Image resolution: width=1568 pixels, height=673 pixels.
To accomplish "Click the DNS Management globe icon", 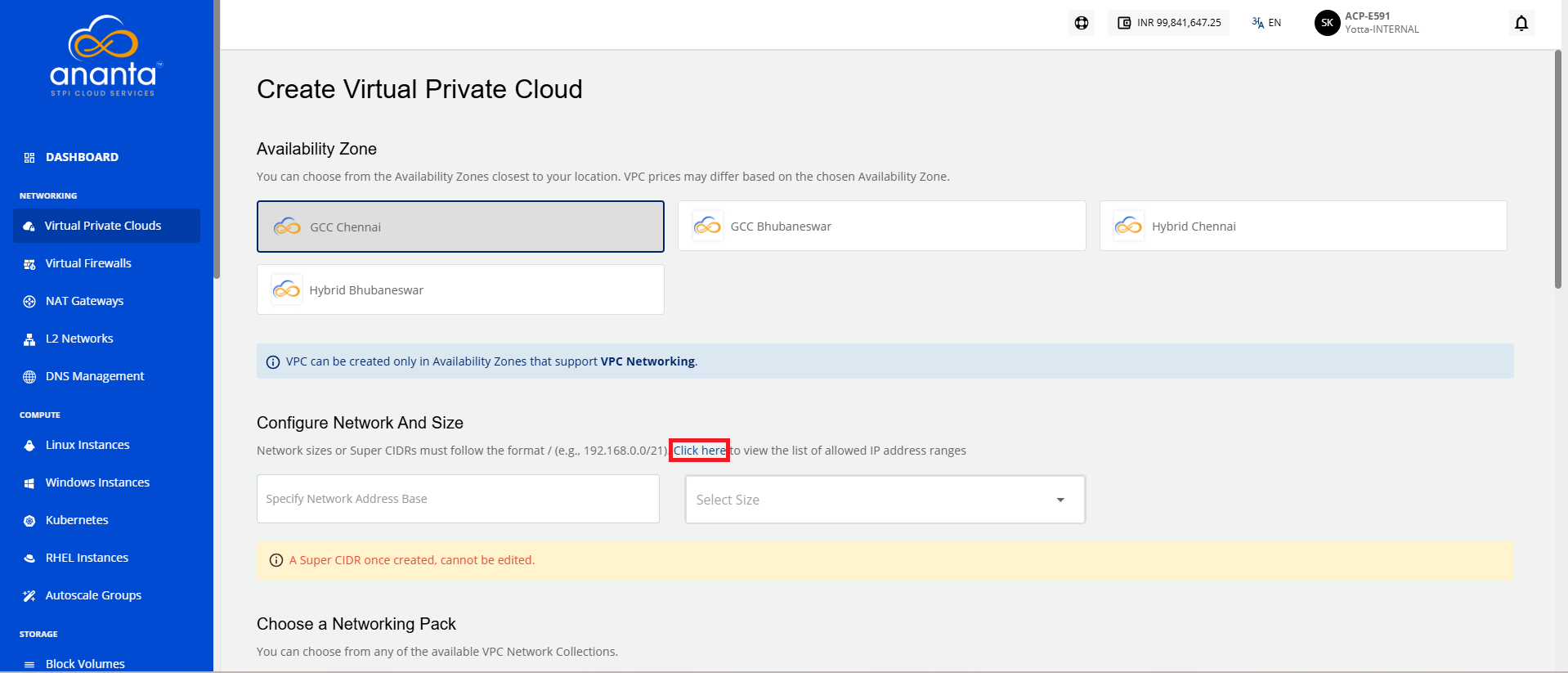I will 29,377.
